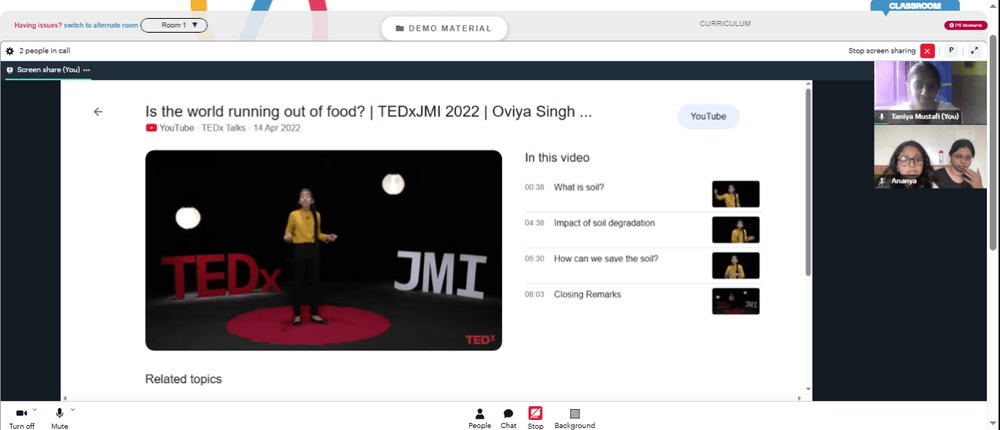
Task: Open the Screen share tab options
Action: click(87, 70)
